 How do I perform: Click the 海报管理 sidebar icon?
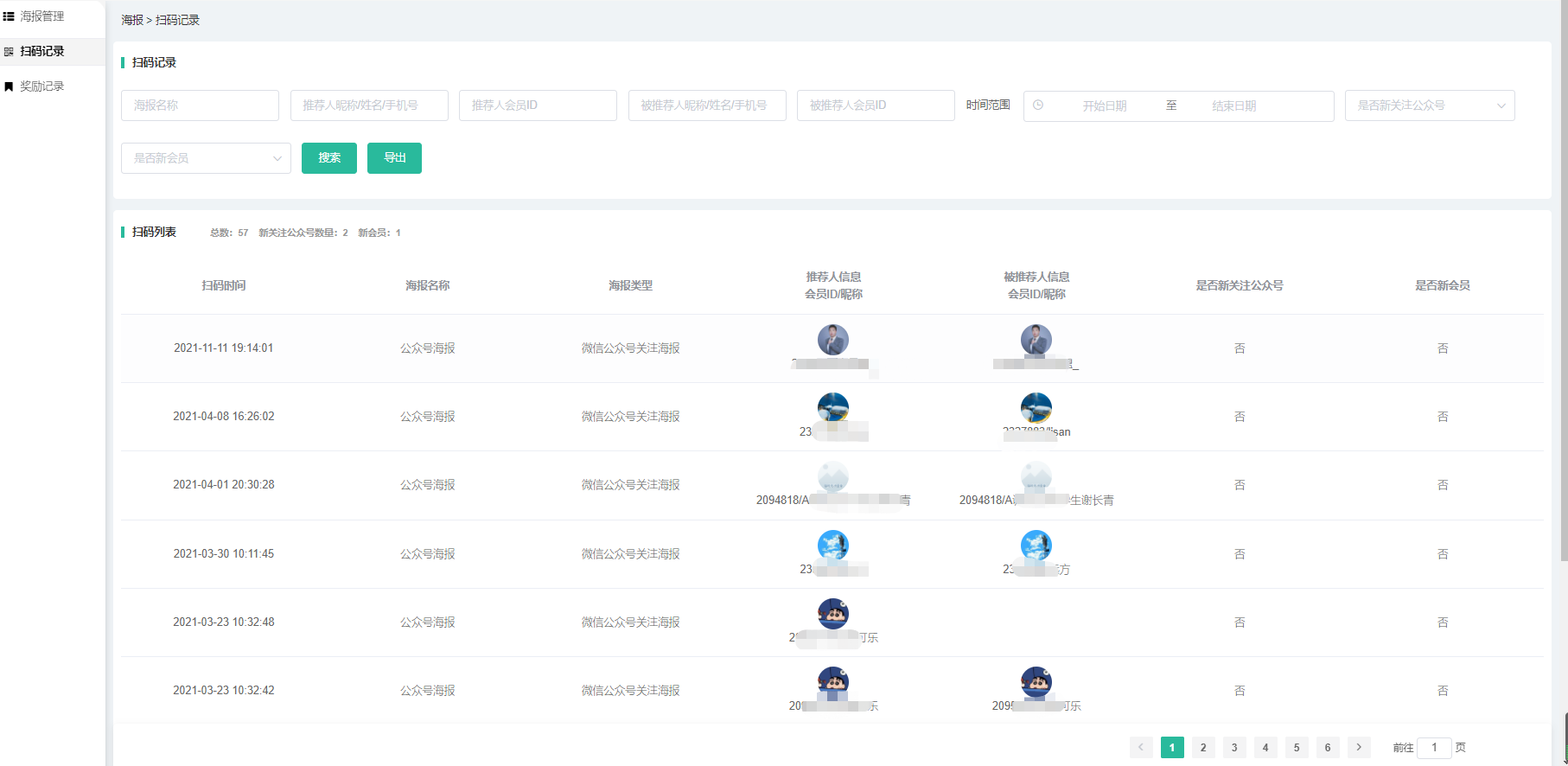(x=9, y=16)
